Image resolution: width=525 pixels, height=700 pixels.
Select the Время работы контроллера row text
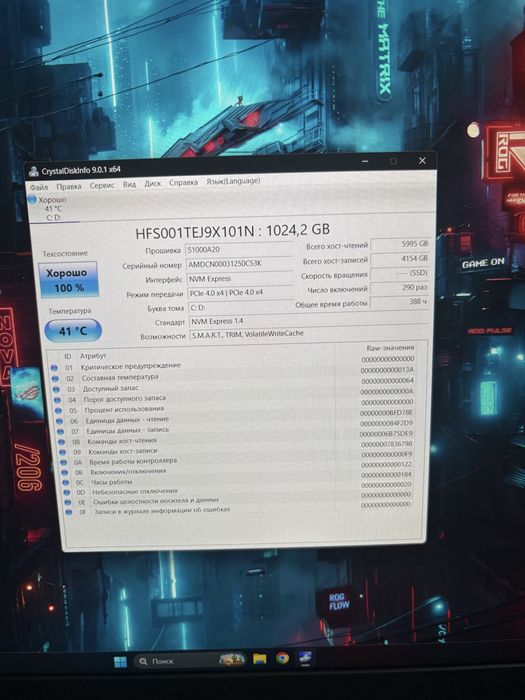133,461
